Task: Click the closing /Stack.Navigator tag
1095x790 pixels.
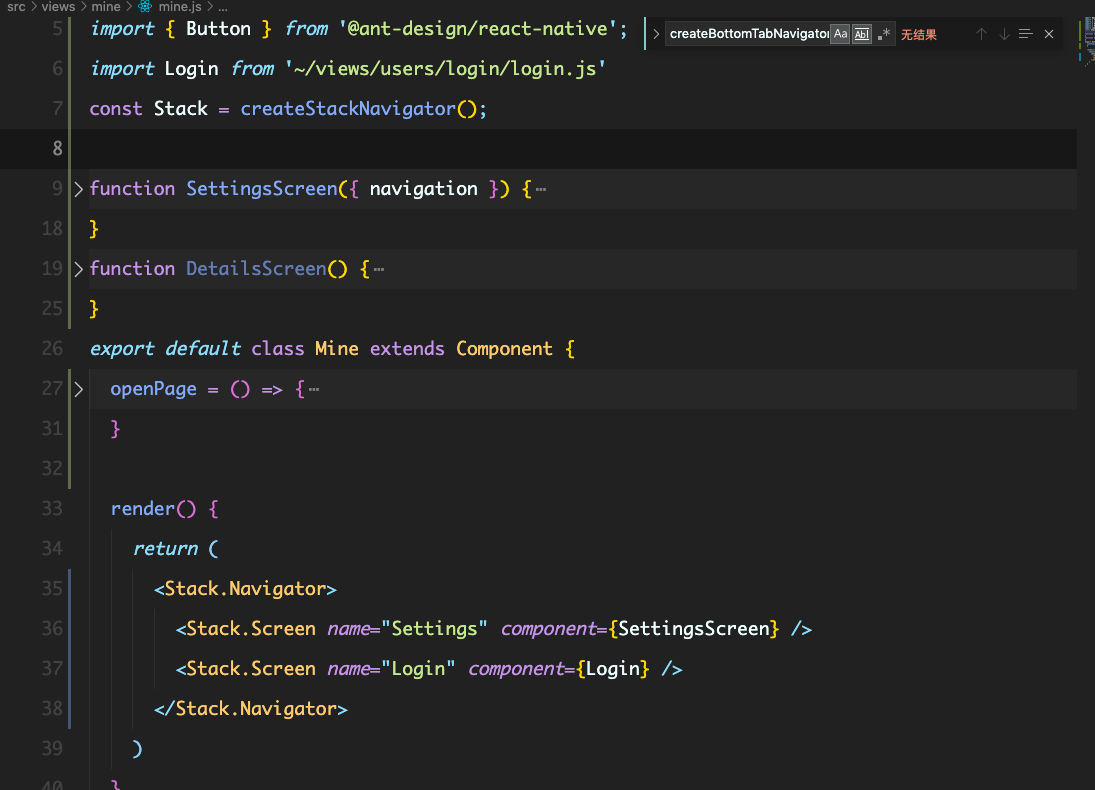Action: point(251,709)
